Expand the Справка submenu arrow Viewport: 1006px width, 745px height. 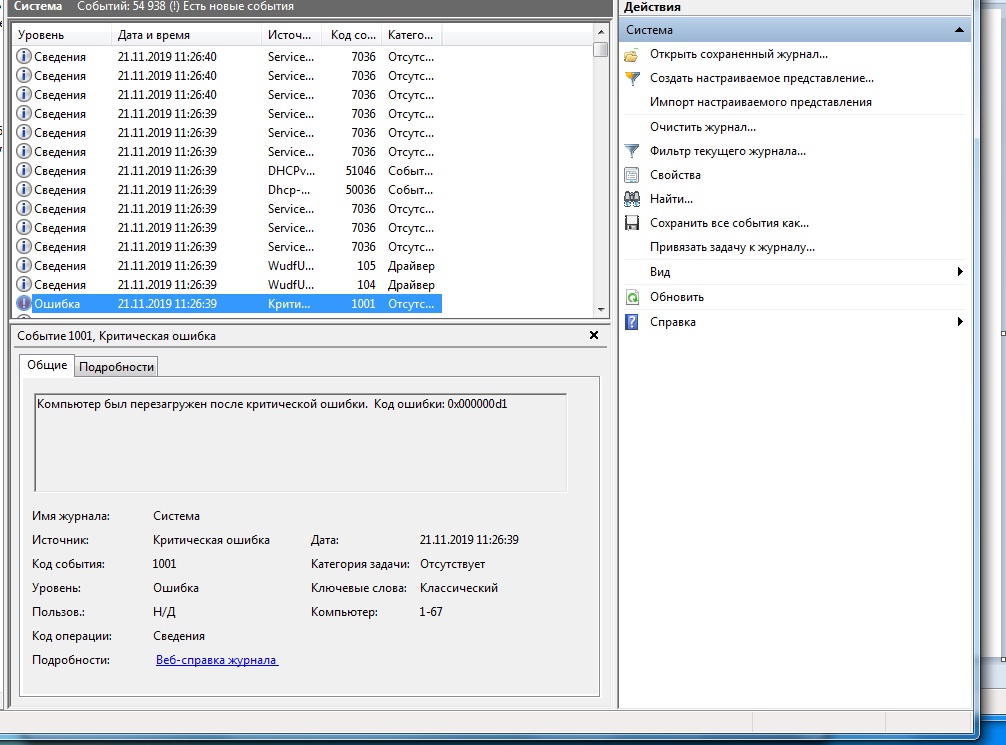pyautogui.click(x=960, y=322)
